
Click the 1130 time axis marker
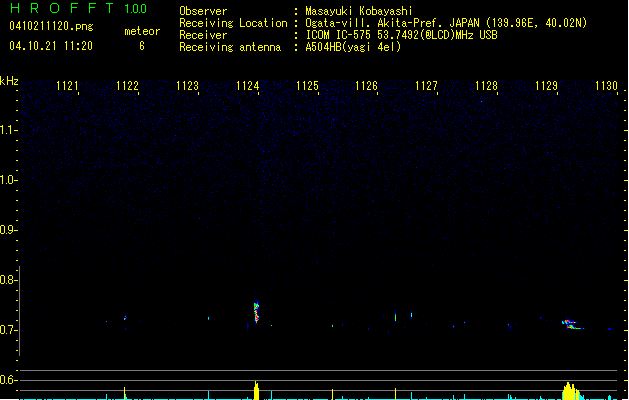click(606, 86)
